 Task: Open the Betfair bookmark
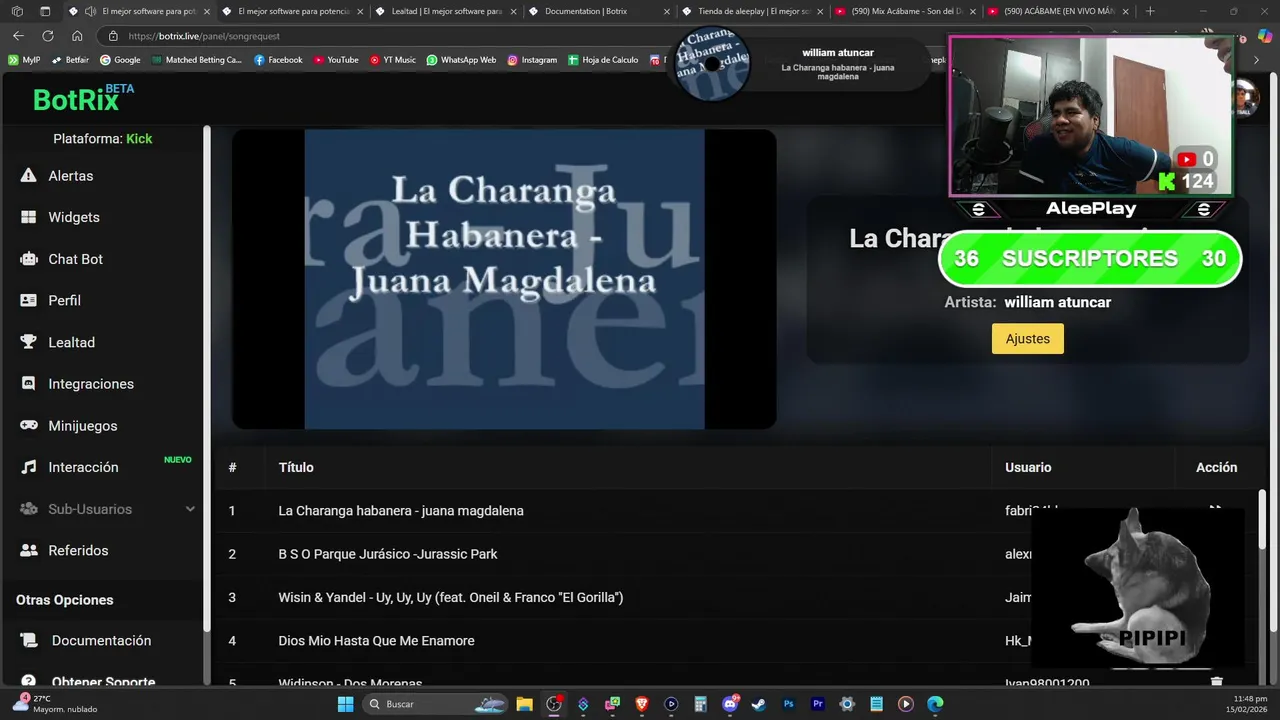pos(70,60)
